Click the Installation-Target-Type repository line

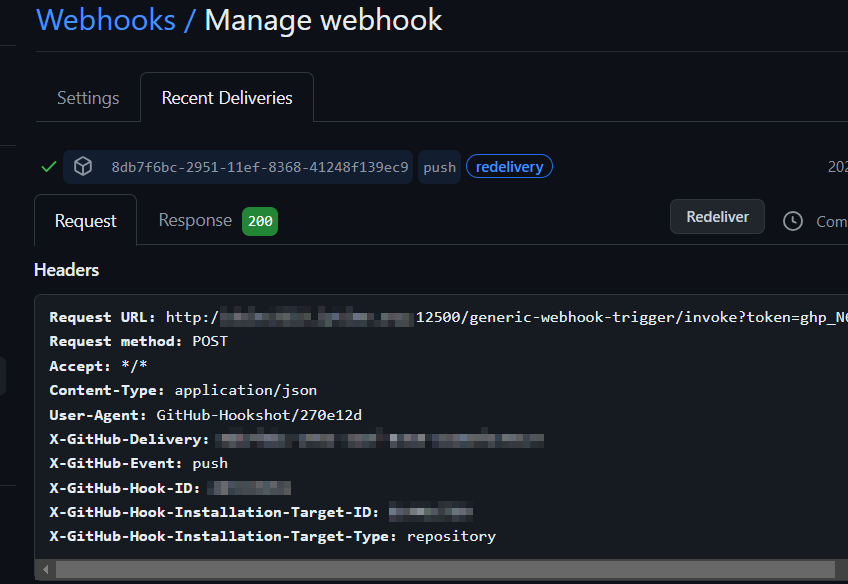click(273, 536)
